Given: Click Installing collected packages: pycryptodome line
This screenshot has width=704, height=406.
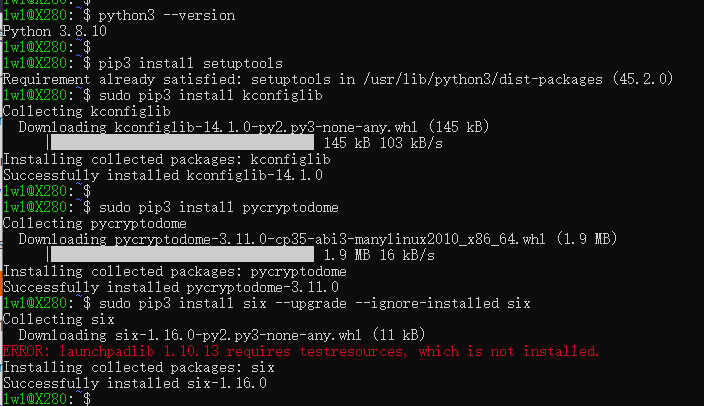Looking at the screenshot, I should point(175,271).
